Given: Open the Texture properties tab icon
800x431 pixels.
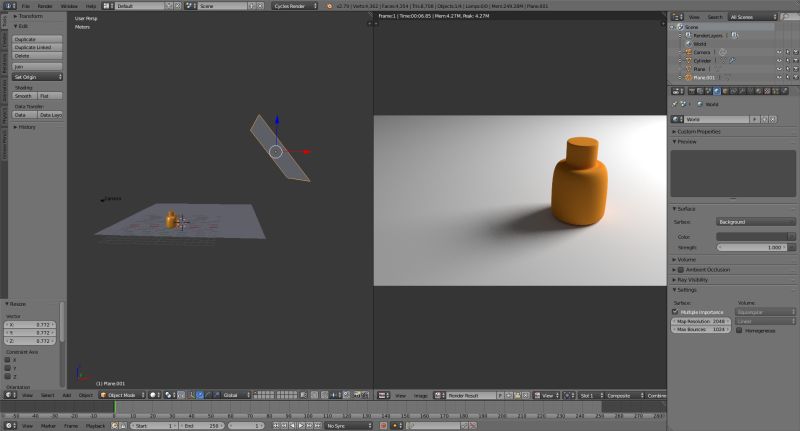Looking at the screenshot, I should tap(766, 91).
